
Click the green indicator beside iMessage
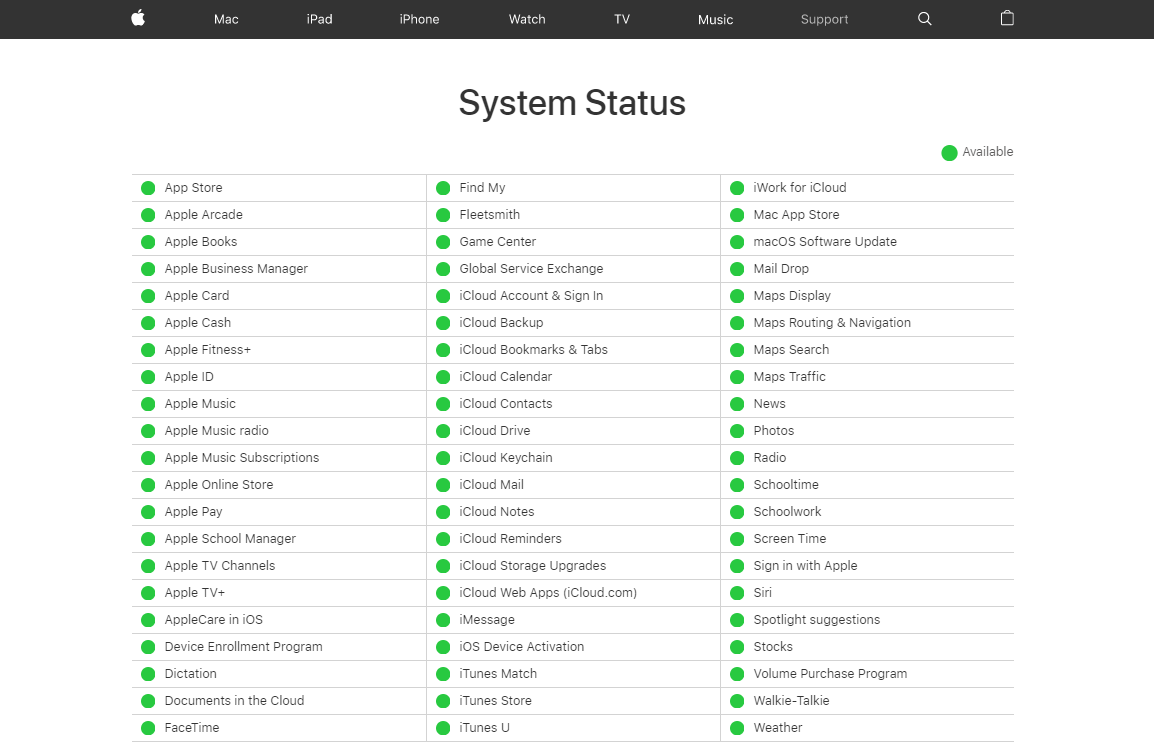(442, 619)
